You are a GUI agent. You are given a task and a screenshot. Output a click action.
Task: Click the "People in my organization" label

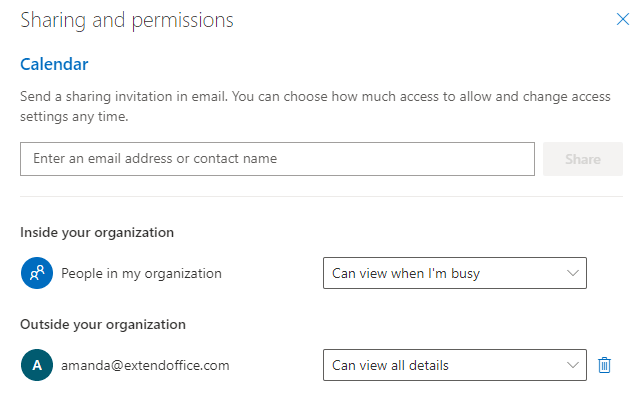pyautogui.click(x=141, y=274)
